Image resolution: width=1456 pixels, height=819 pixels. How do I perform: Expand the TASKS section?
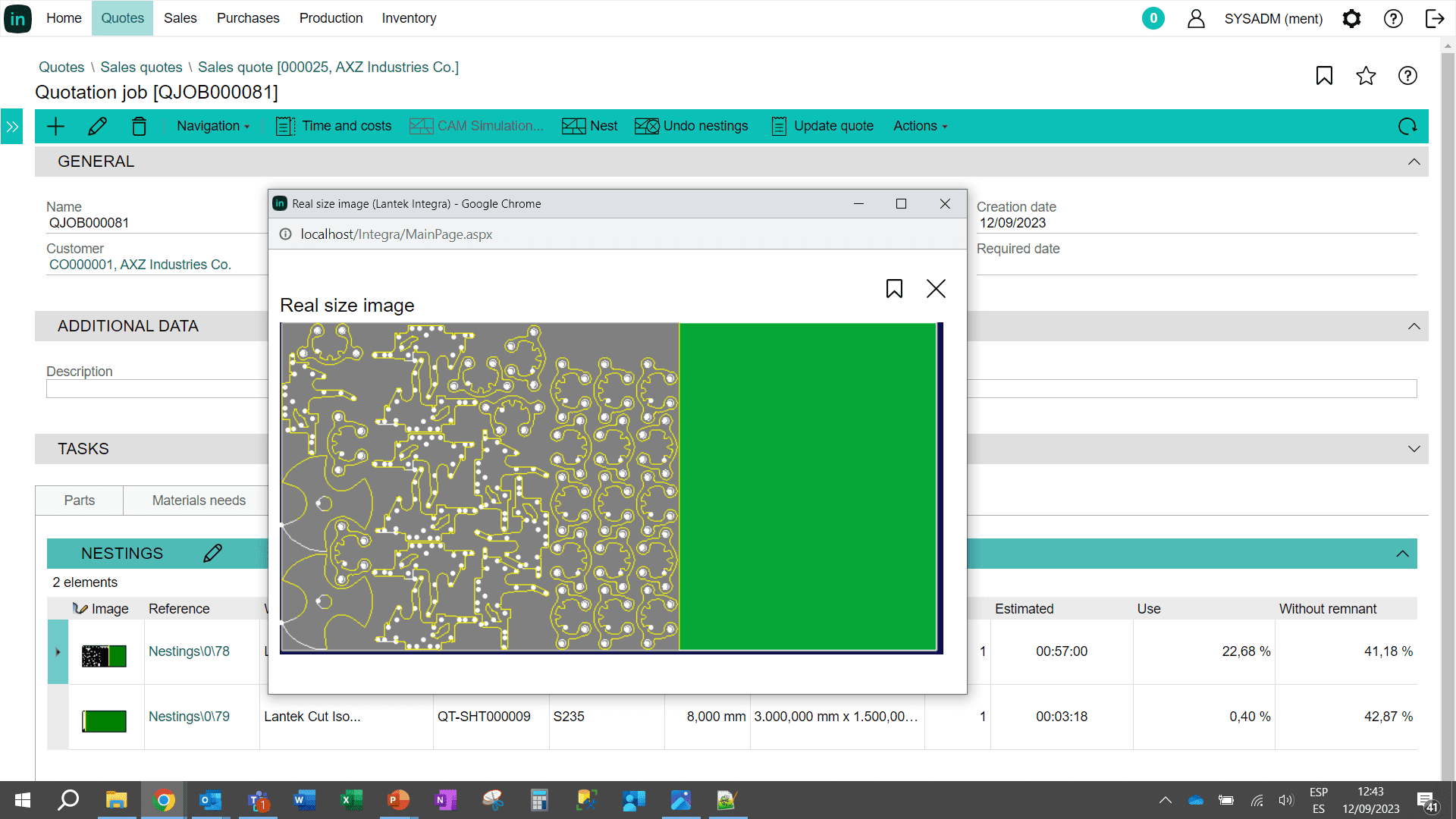point(1414,449)
